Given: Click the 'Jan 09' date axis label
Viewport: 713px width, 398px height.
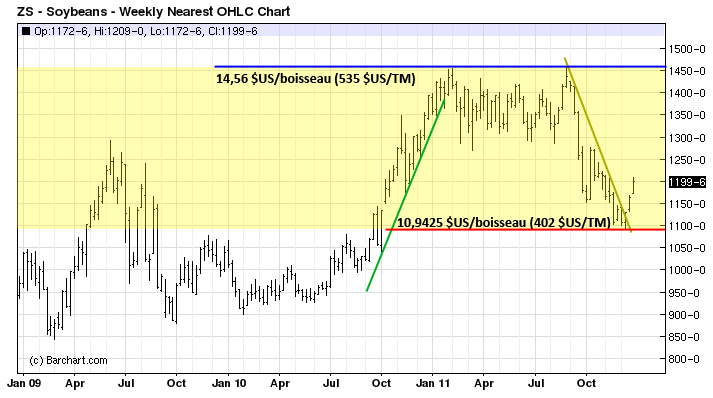Looking at the screenshot, I should click(24, 383).
